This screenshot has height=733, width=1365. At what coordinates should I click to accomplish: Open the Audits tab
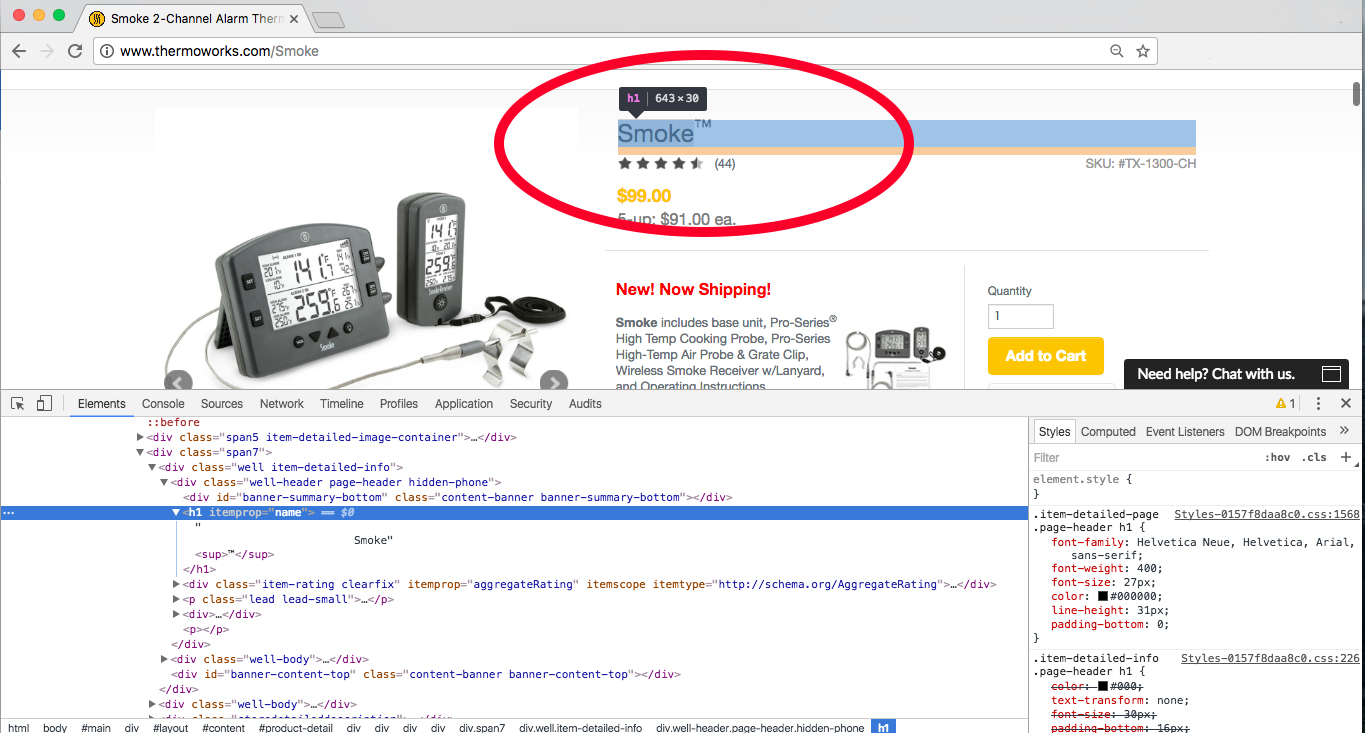pos(585,404)
